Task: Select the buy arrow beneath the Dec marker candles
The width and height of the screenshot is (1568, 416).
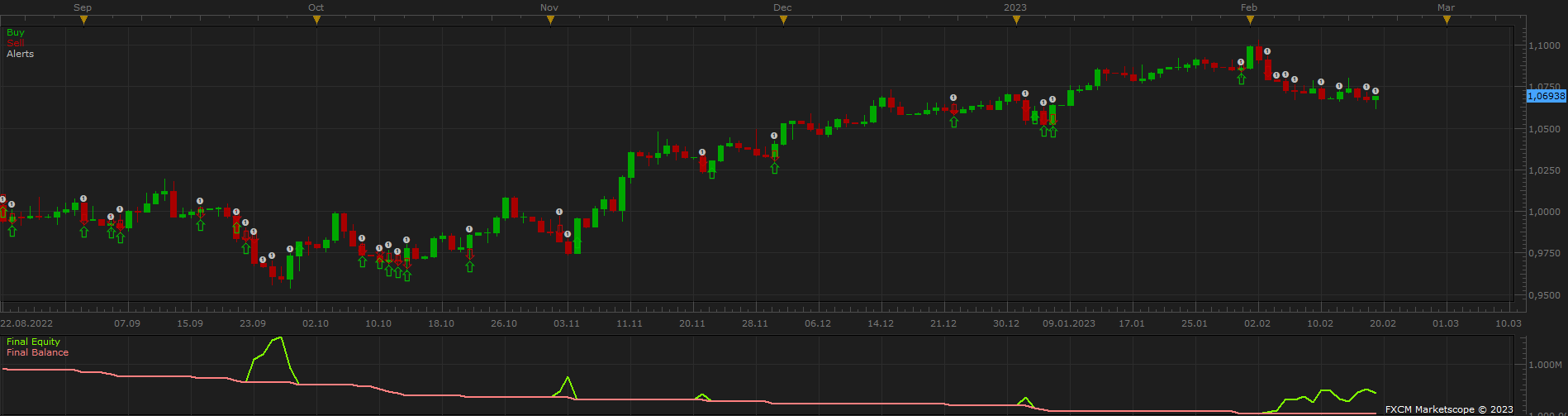Action: click(774, 168)
